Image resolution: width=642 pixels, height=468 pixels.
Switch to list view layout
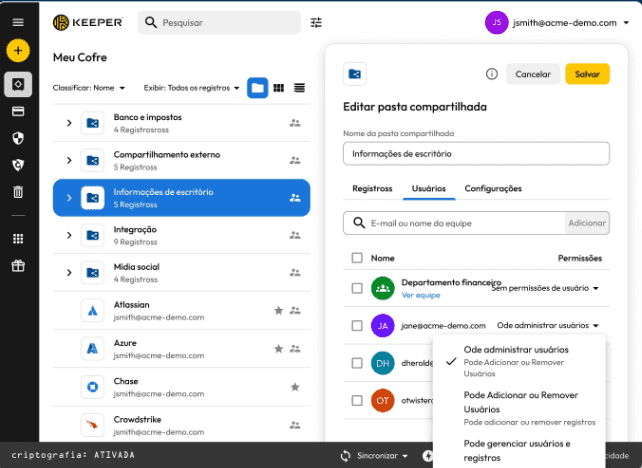(x=300, y=88)
